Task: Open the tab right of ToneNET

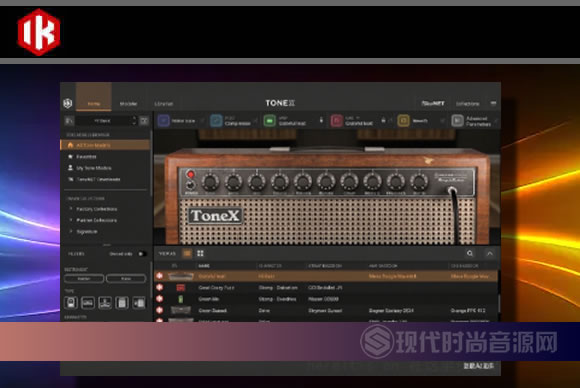Action: [x=468, y=104]
